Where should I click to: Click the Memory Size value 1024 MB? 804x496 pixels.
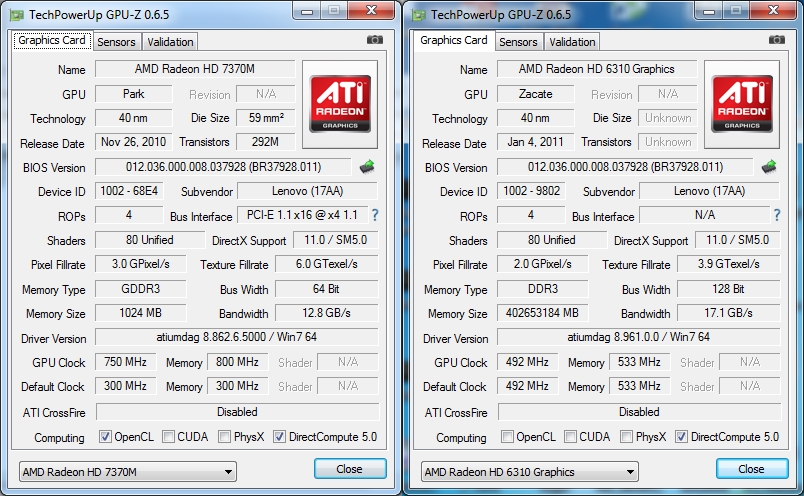140,313
